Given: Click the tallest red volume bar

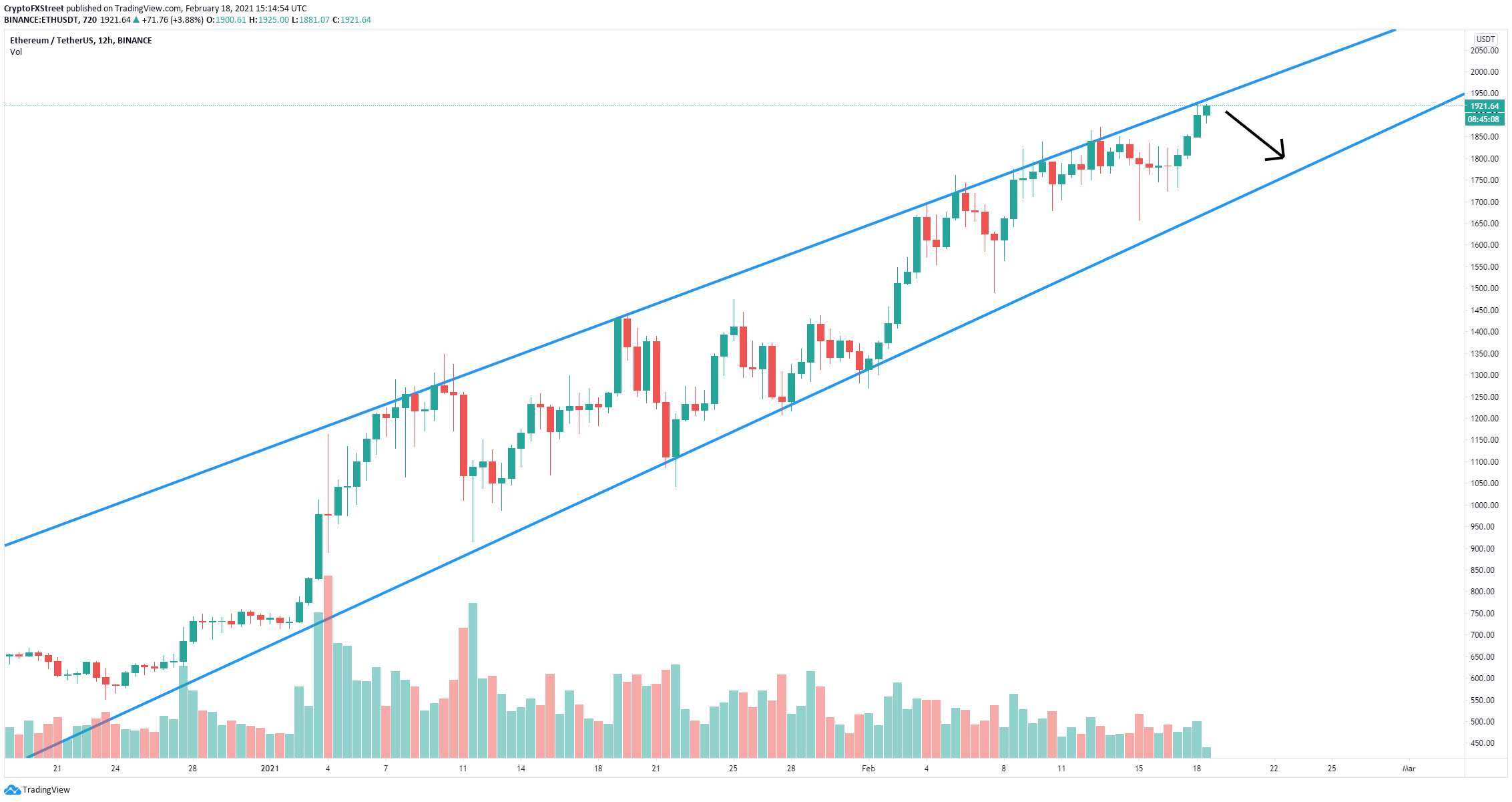Looking at the screenshot, I should (328, 666).
